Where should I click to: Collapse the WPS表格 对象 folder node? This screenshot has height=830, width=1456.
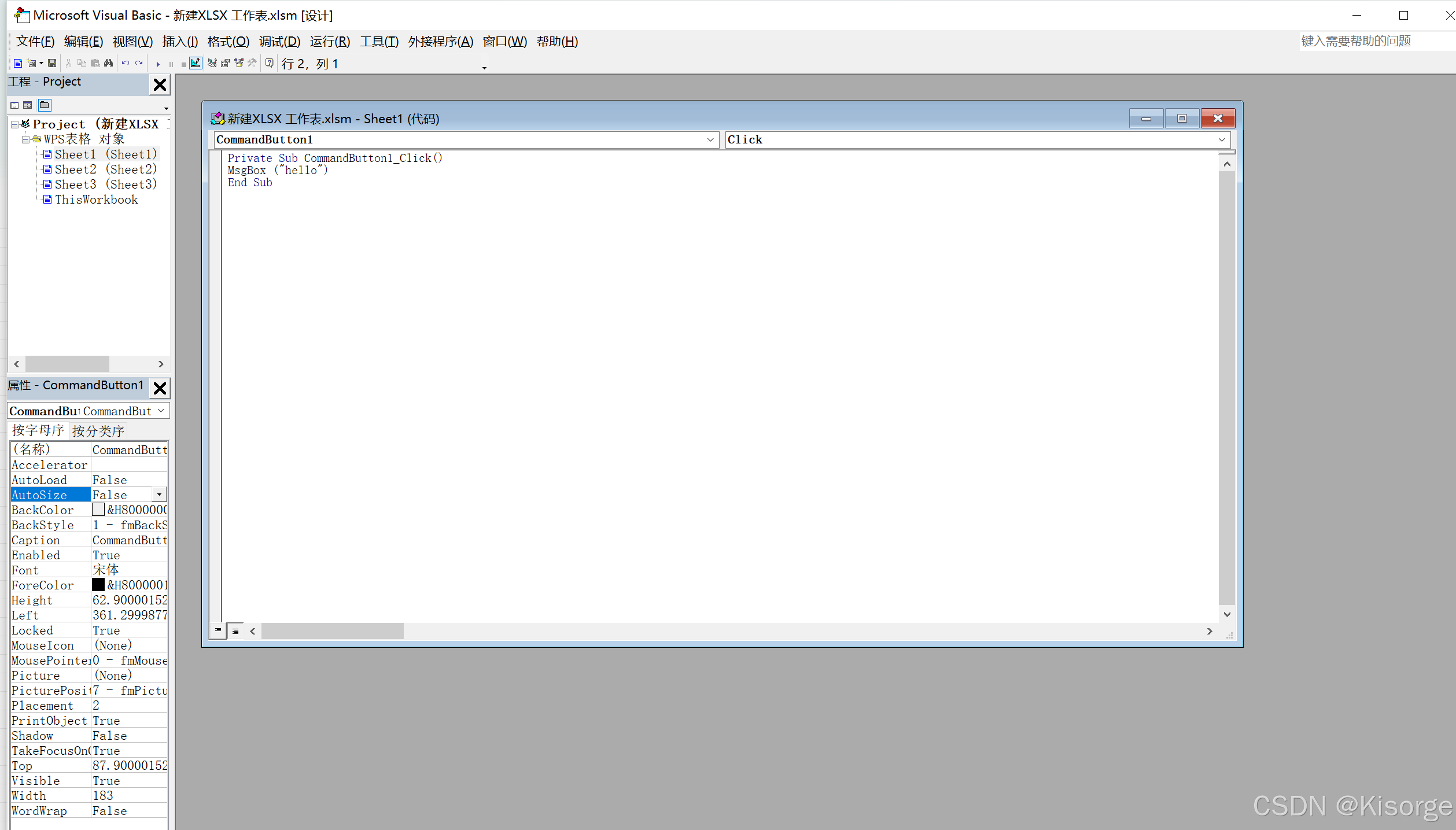[x=25, y=139]
